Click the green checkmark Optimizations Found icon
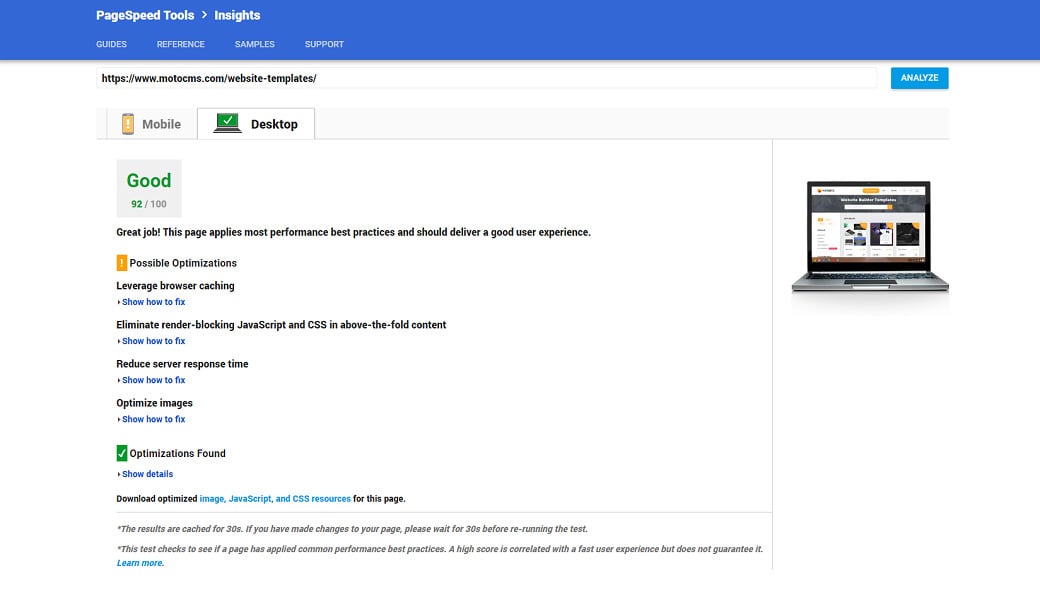The image size is (1040, 602). click(122, 453)
